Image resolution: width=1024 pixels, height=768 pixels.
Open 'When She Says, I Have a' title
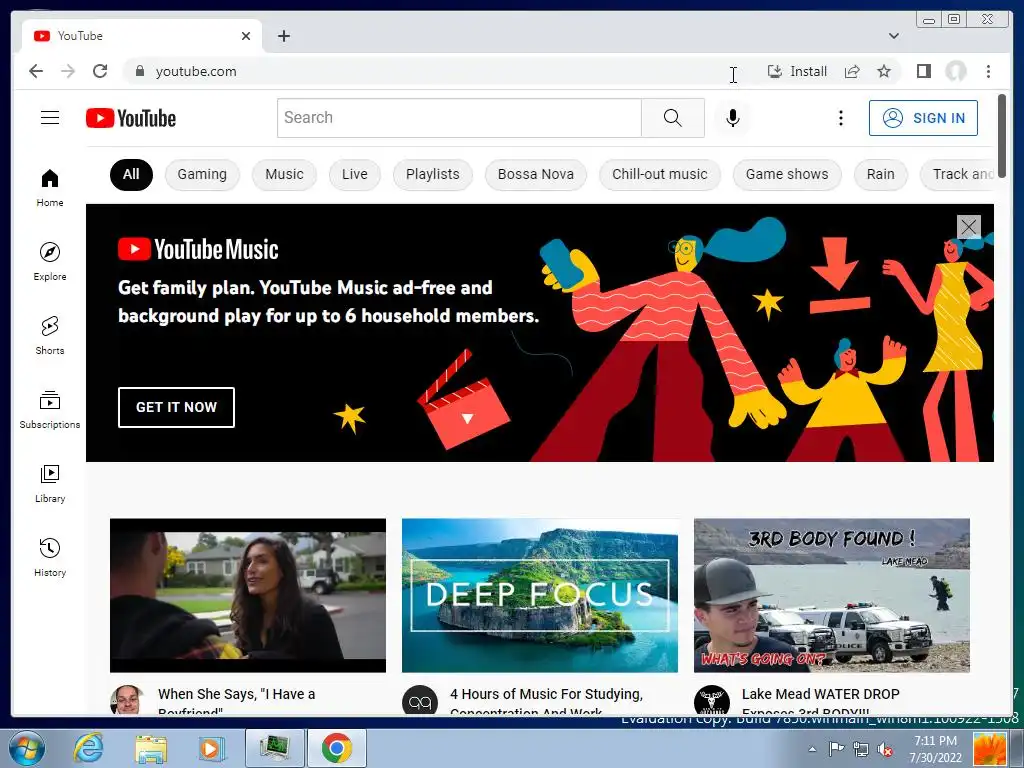[236, 700]
